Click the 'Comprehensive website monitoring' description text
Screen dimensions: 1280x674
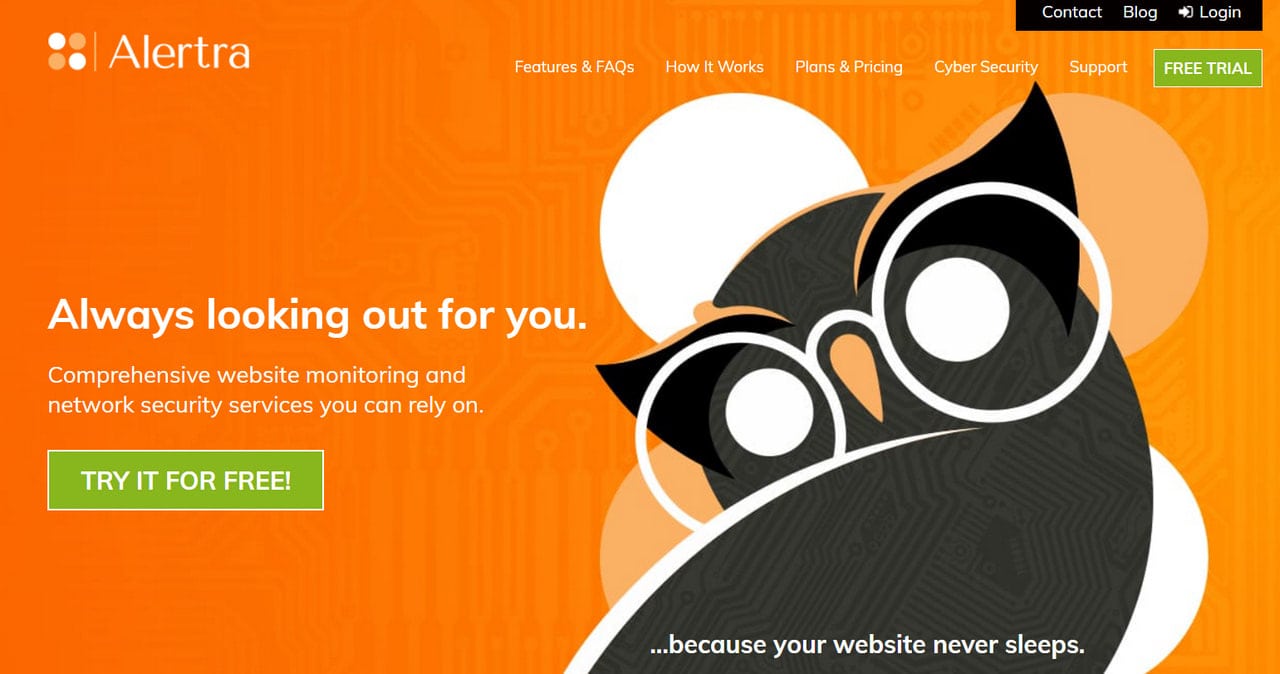265,390
